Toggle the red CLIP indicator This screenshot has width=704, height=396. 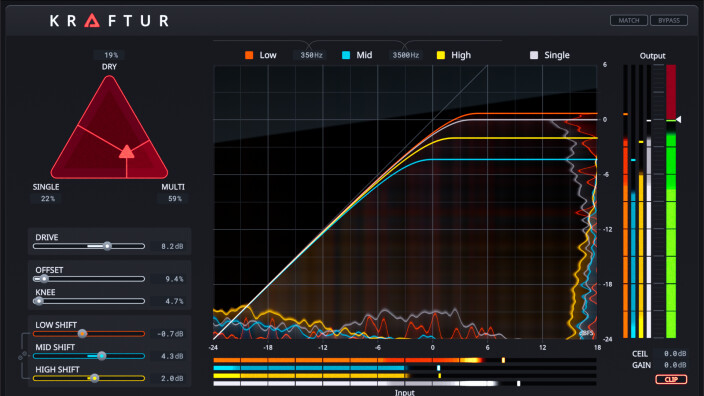coord(671,379)
